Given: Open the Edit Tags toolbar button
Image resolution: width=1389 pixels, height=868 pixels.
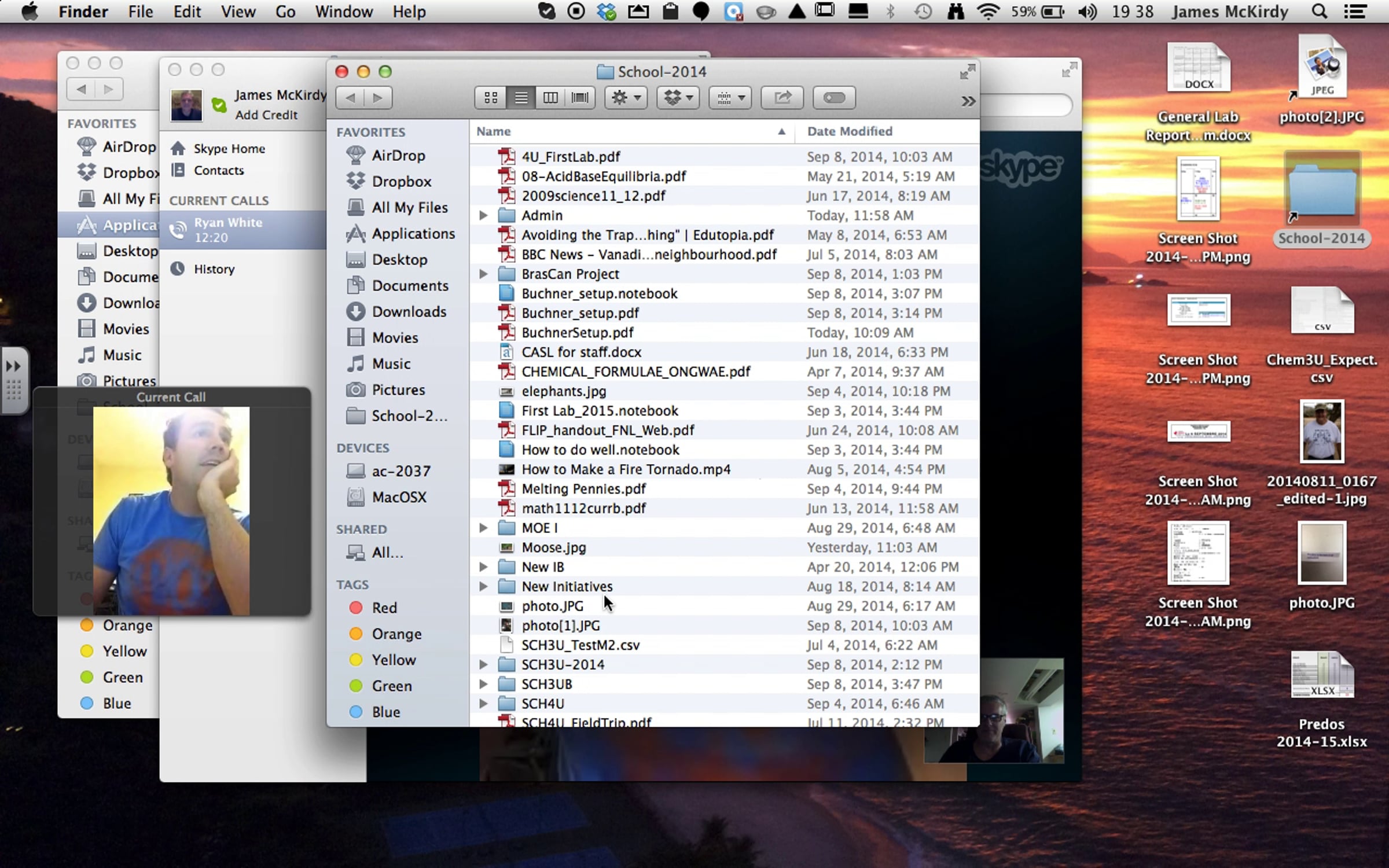Looking at the screenshot, I should 833,98.
